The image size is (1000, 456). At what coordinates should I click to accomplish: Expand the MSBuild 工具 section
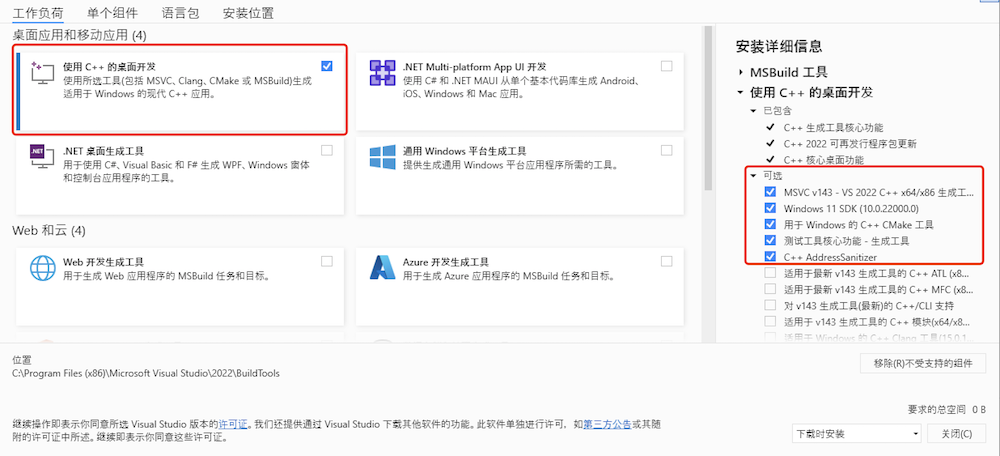[x=740, y=72]
